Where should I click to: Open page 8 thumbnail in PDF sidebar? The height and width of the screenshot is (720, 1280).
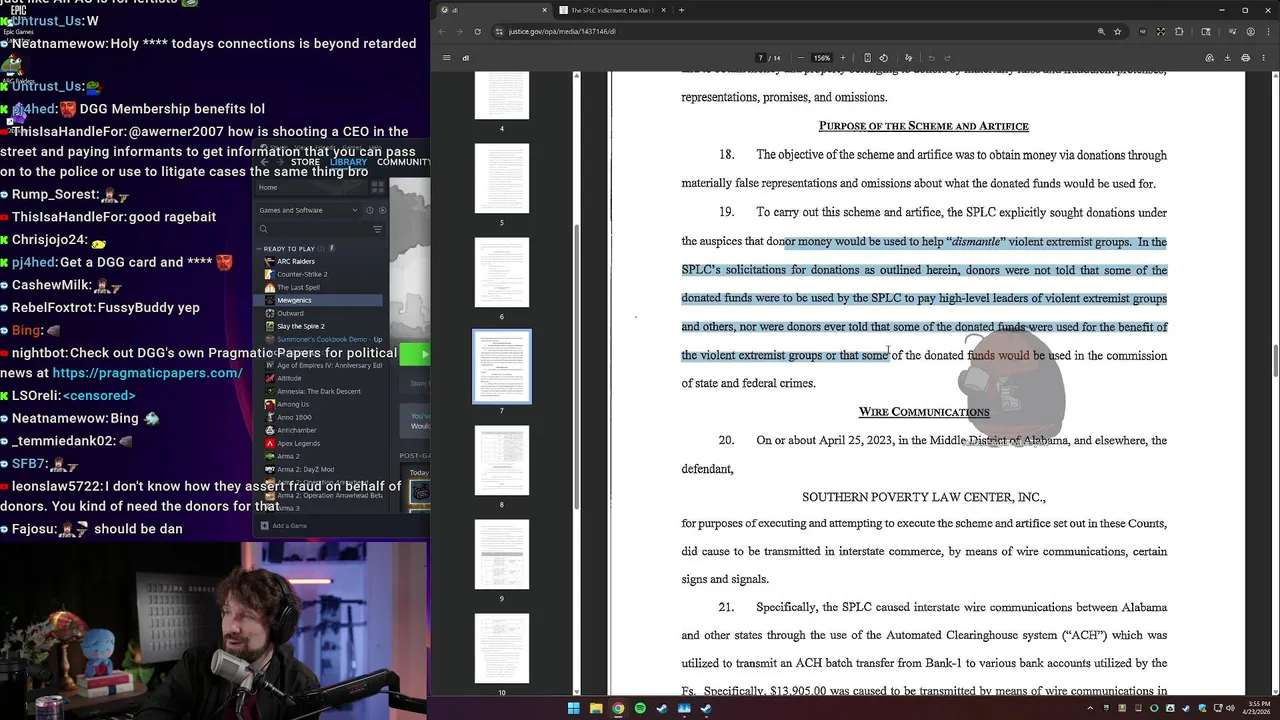[x=502, y=461]
